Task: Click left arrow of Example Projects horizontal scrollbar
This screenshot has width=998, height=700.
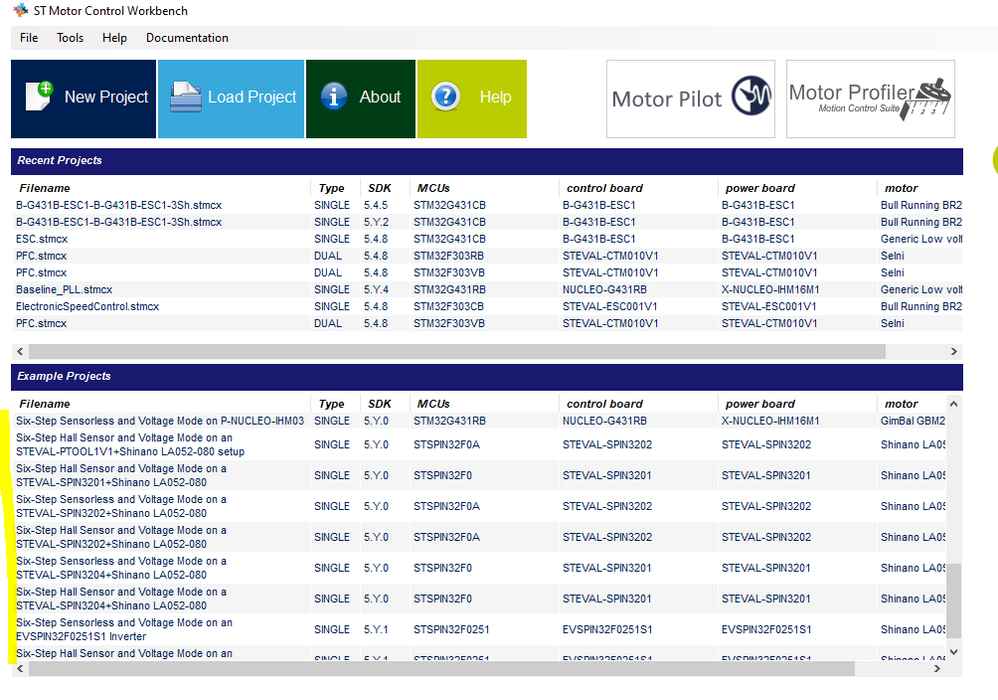Action: [x=20, y=668]
